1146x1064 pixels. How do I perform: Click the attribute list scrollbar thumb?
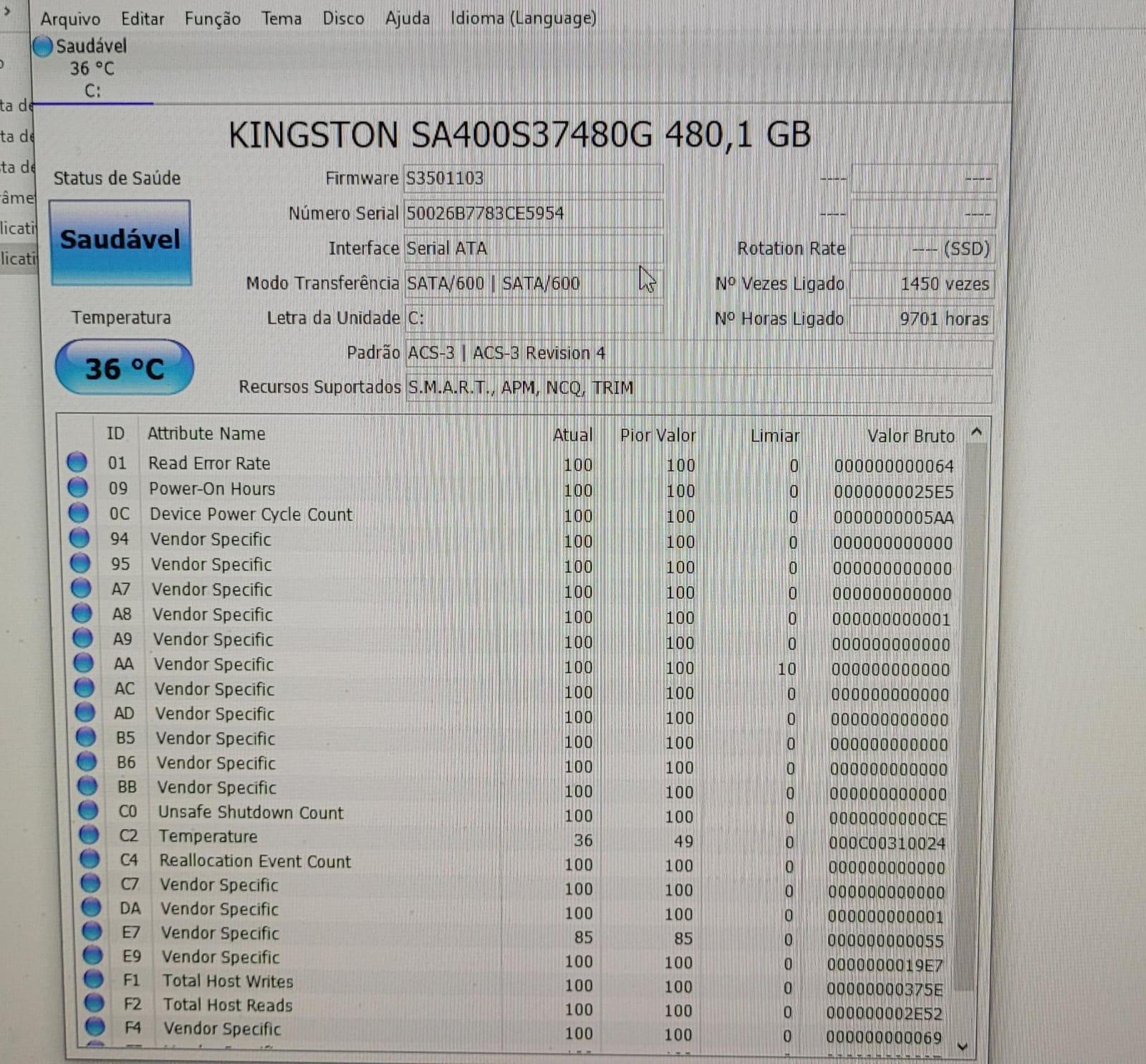971,716
